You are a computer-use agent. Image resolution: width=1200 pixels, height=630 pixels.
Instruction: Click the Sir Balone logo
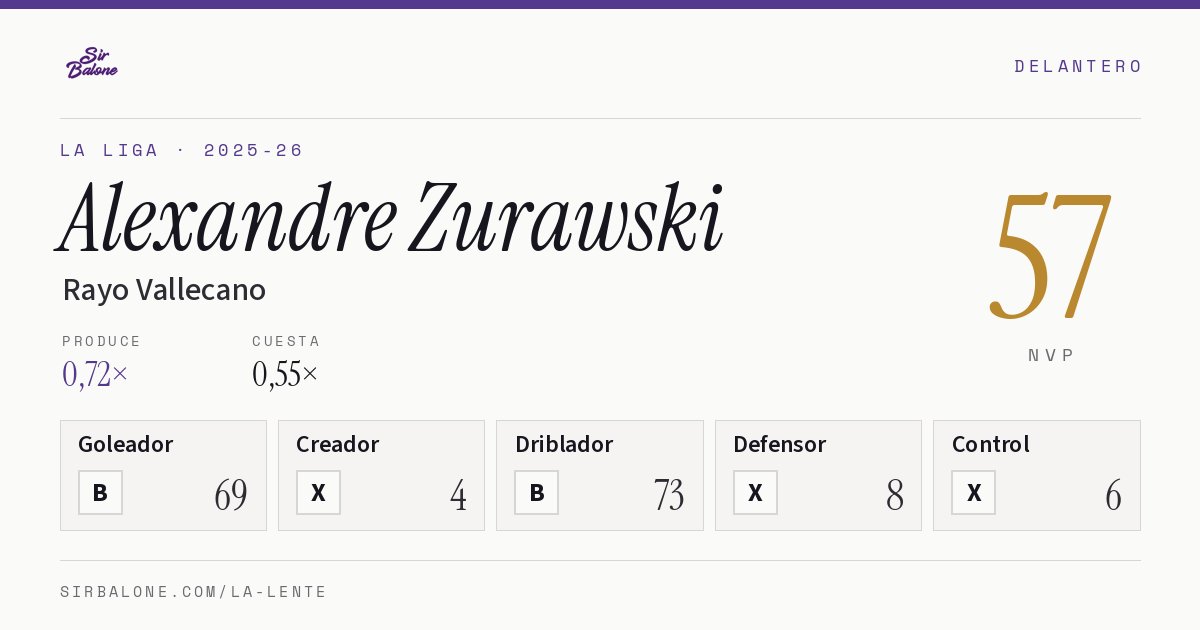pyautogui.click(x=92, y=63)
